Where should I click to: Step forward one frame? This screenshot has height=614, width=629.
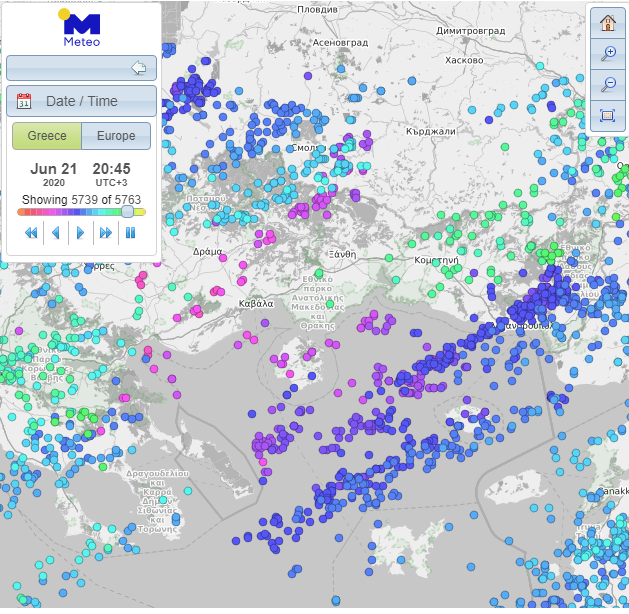[81, 233]
